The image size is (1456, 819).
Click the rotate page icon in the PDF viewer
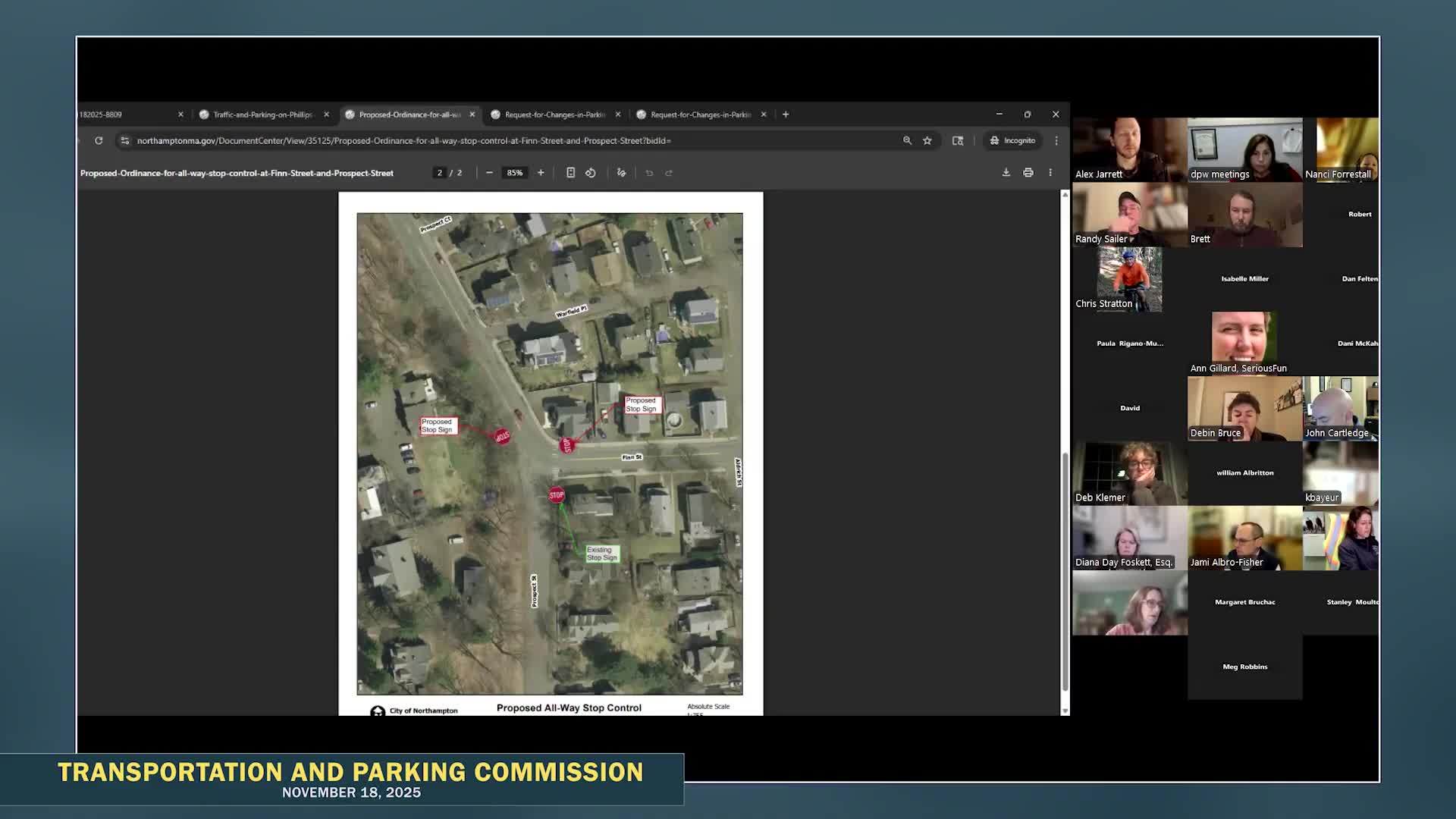click(x=591, y=172)
